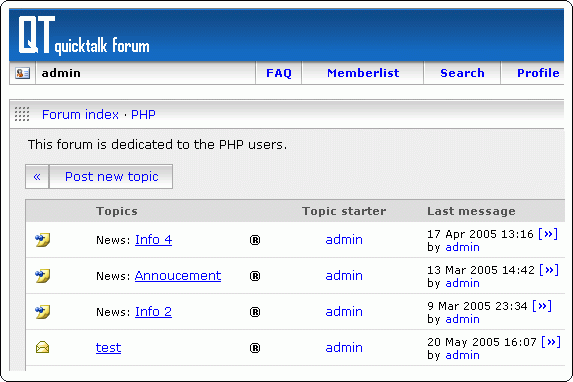Click the back « button

(x=37, y=177)
